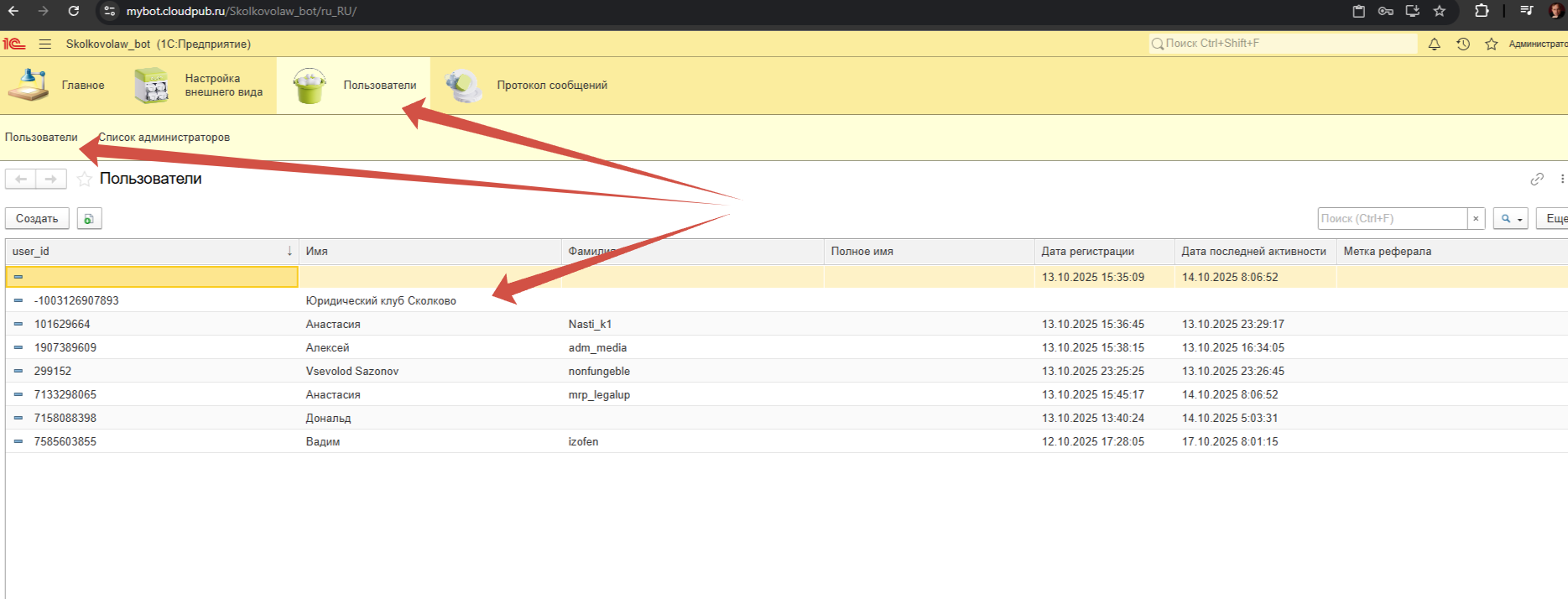Open favorites star in top bar
The width and height of the screenshot is (1568, 599).
tap(1491, 44)
